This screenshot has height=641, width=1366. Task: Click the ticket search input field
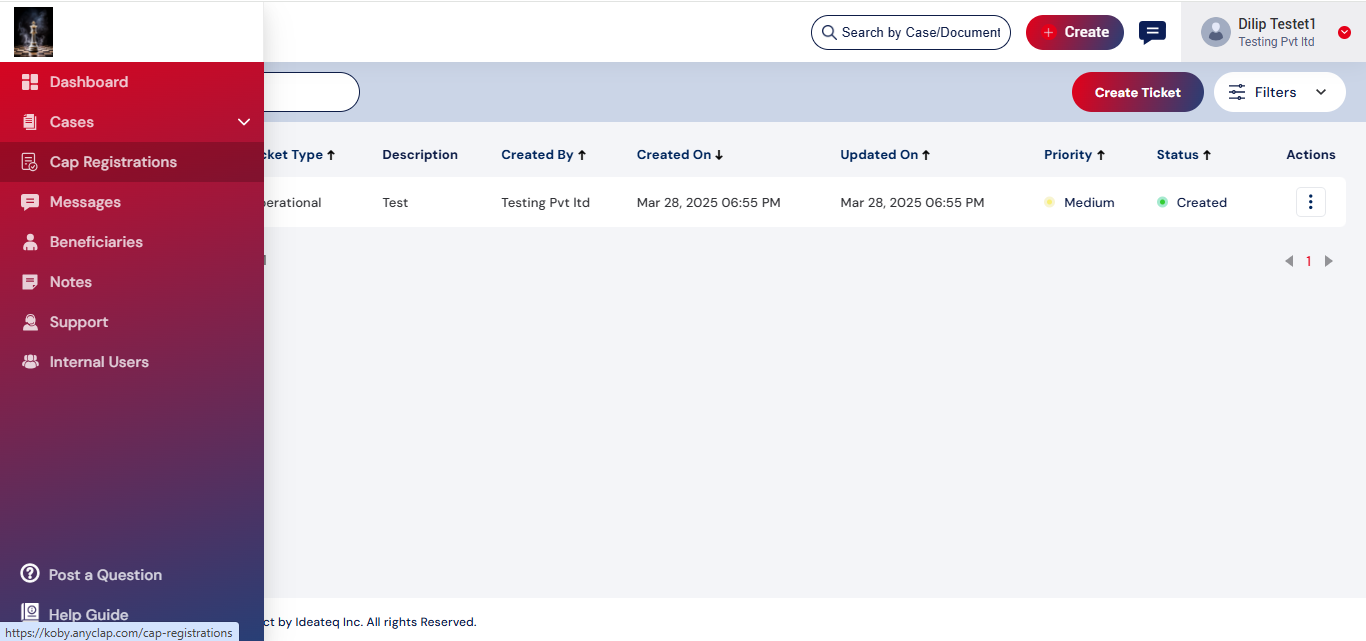[311, 92]
